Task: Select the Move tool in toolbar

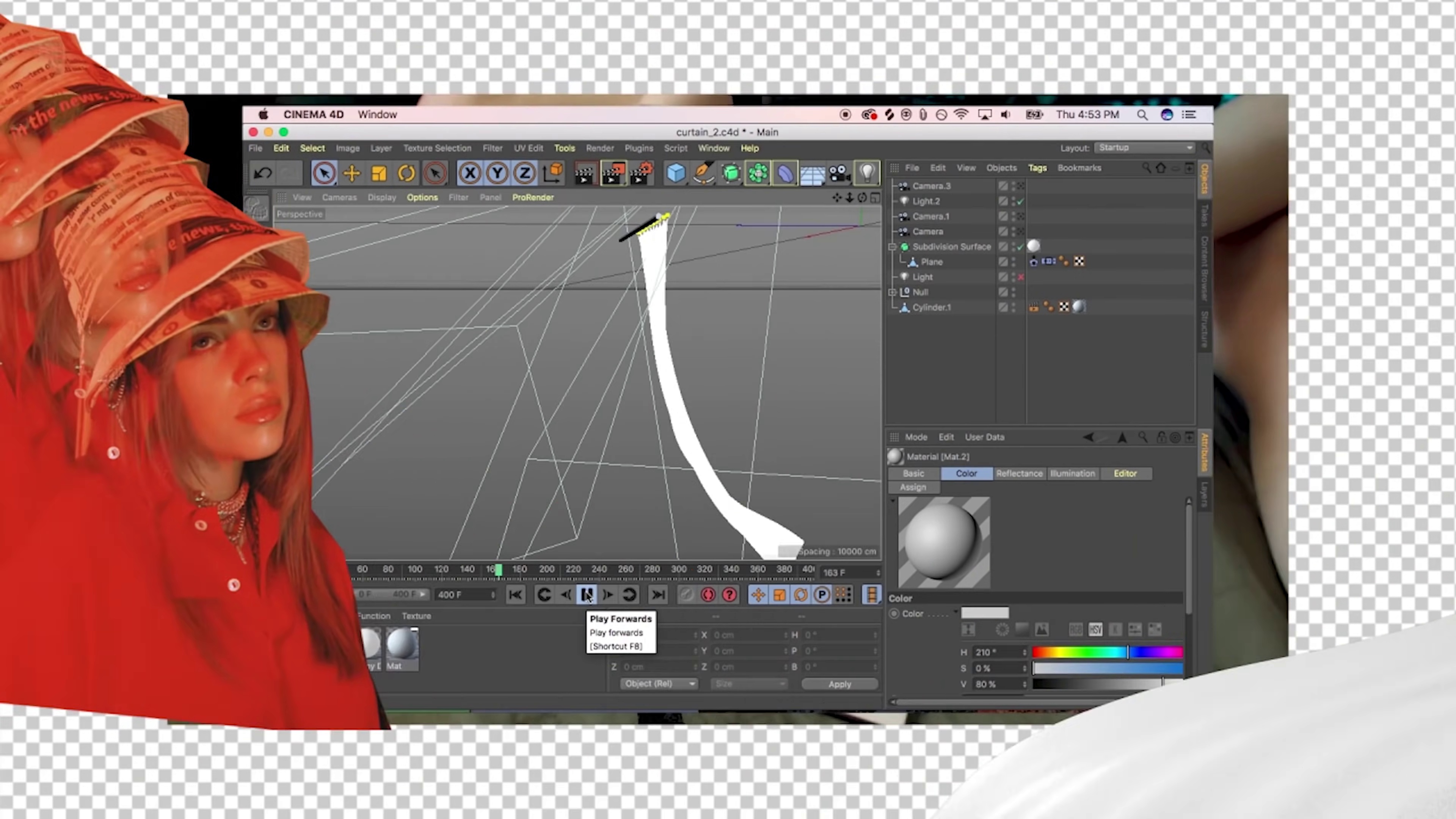Action: point(351,174)
